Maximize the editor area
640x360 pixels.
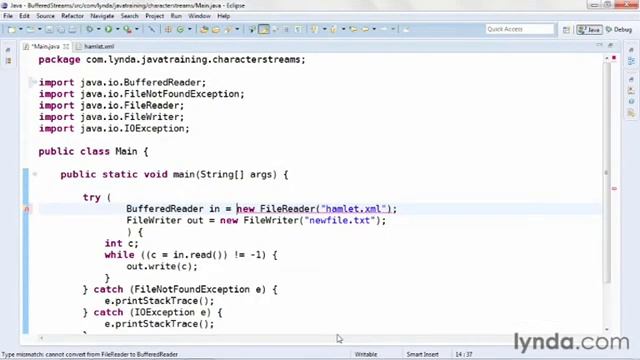[611, 45]
